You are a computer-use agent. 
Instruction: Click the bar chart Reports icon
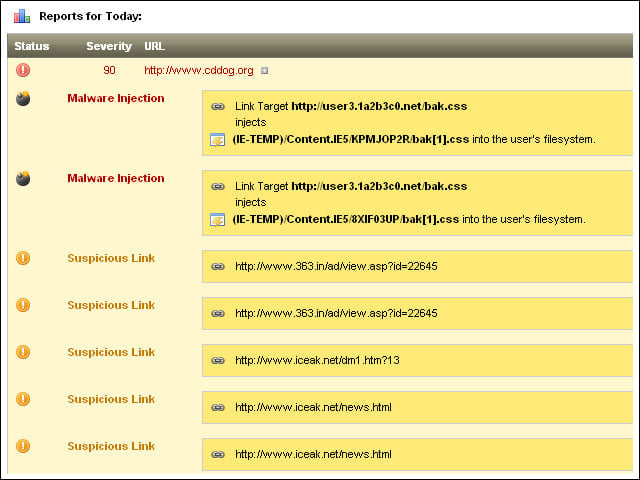[22, 16]
